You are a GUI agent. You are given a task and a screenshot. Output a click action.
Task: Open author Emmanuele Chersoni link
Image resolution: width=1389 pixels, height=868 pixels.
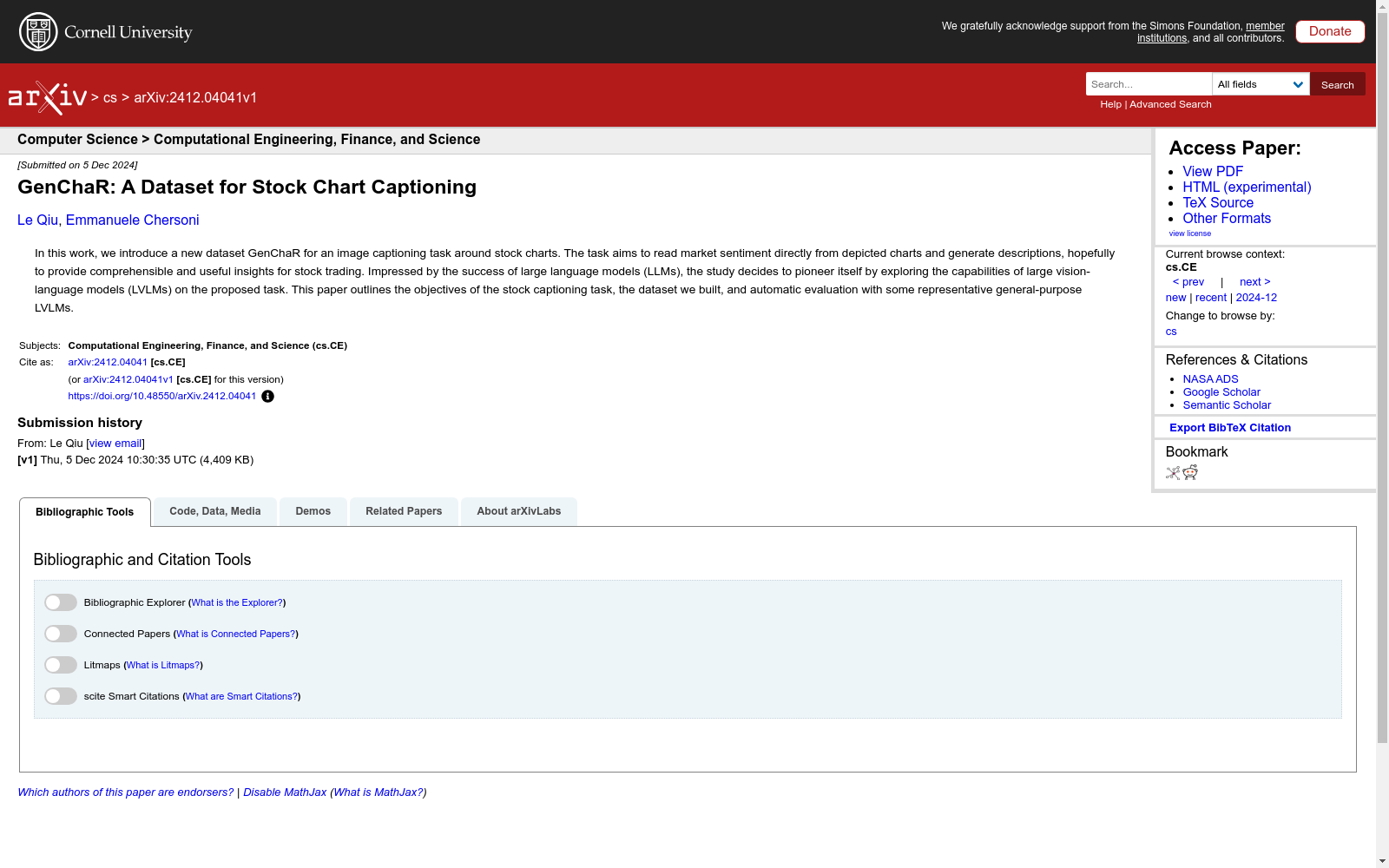click(133, 220)
